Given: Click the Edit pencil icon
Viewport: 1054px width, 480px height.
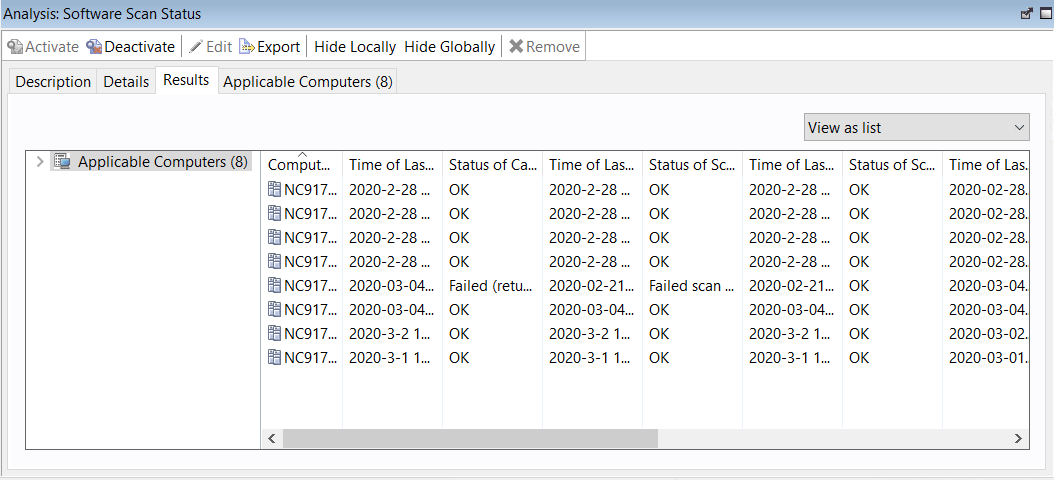Looking at the screenshot, I should tap(196, 47).
